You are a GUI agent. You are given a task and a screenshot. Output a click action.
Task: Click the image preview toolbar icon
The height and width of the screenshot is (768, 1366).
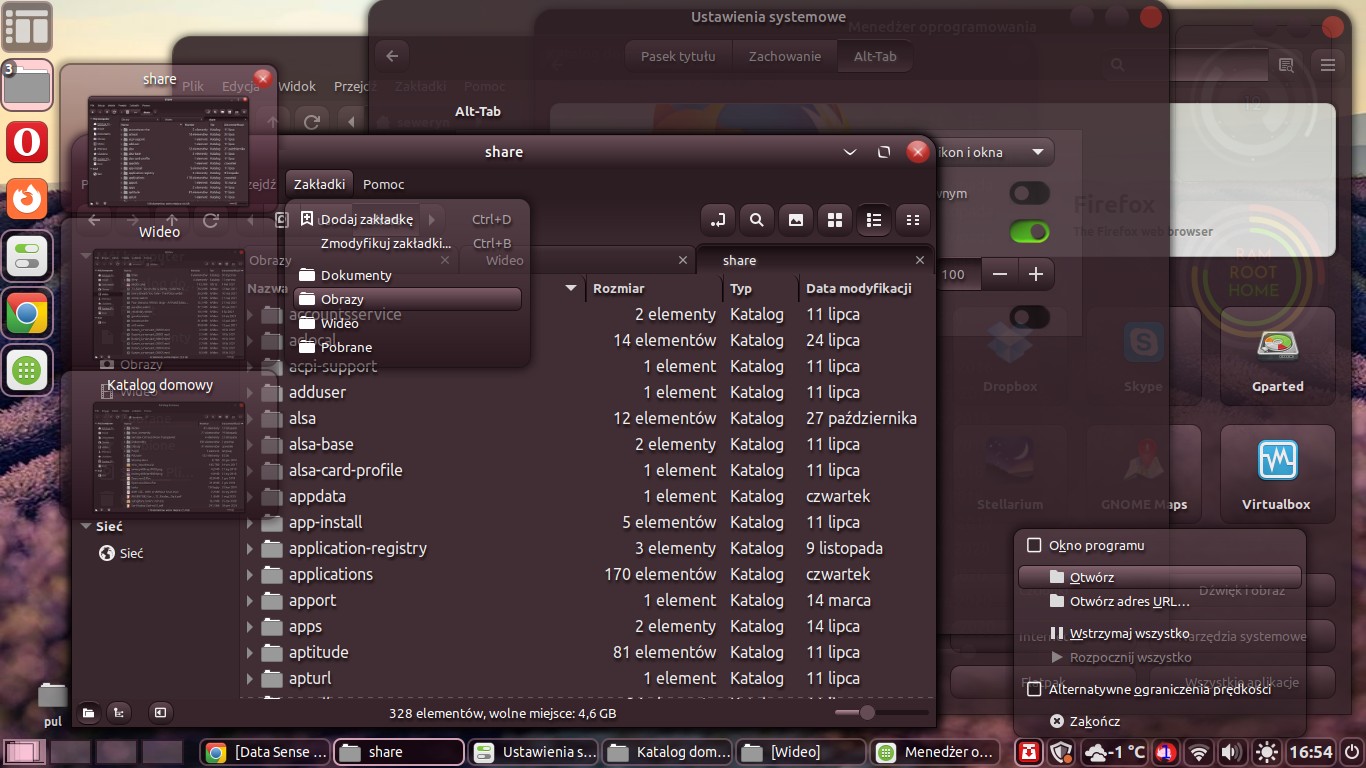(796, 220)
